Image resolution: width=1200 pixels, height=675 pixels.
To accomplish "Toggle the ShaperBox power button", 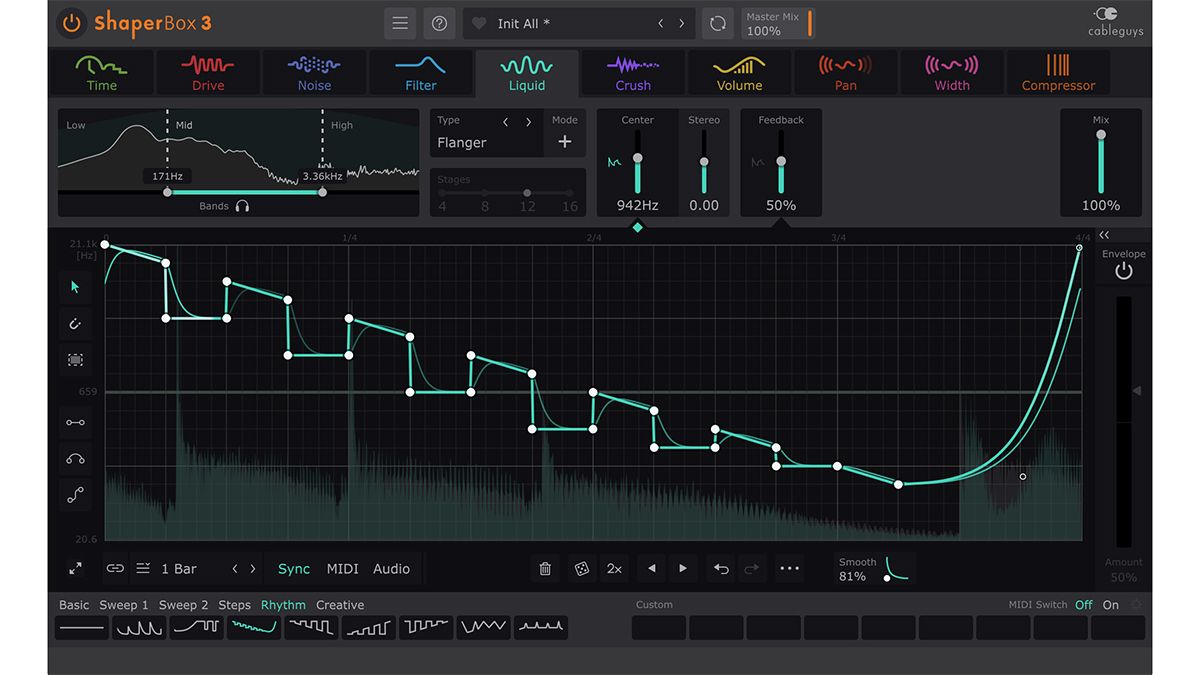I will 70,22.
